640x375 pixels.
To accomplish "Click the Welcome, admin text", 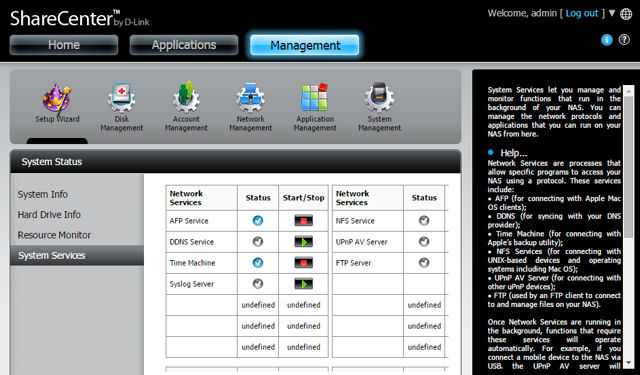I will [522, 13].
